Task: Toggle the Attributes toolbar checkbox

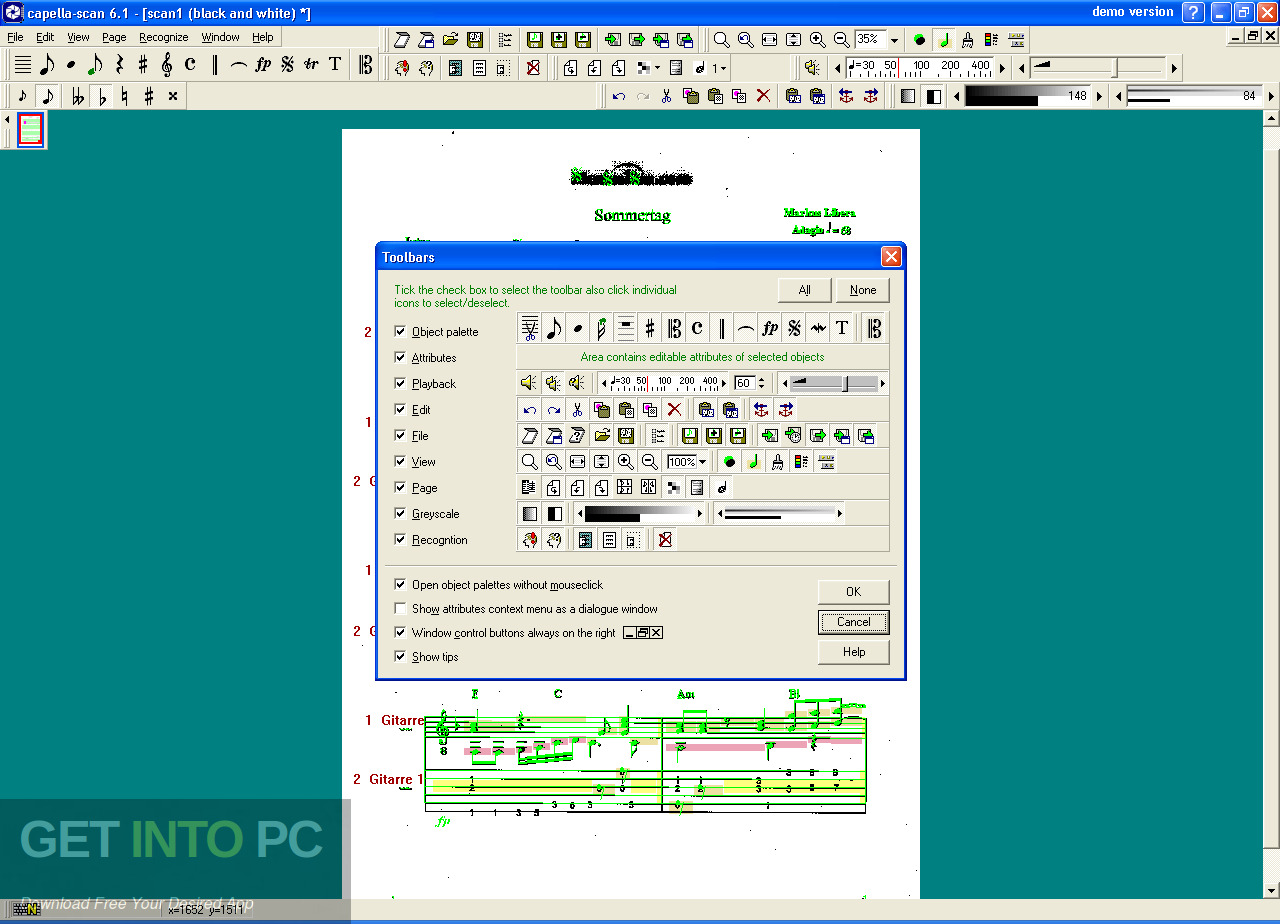Action: 401,357
